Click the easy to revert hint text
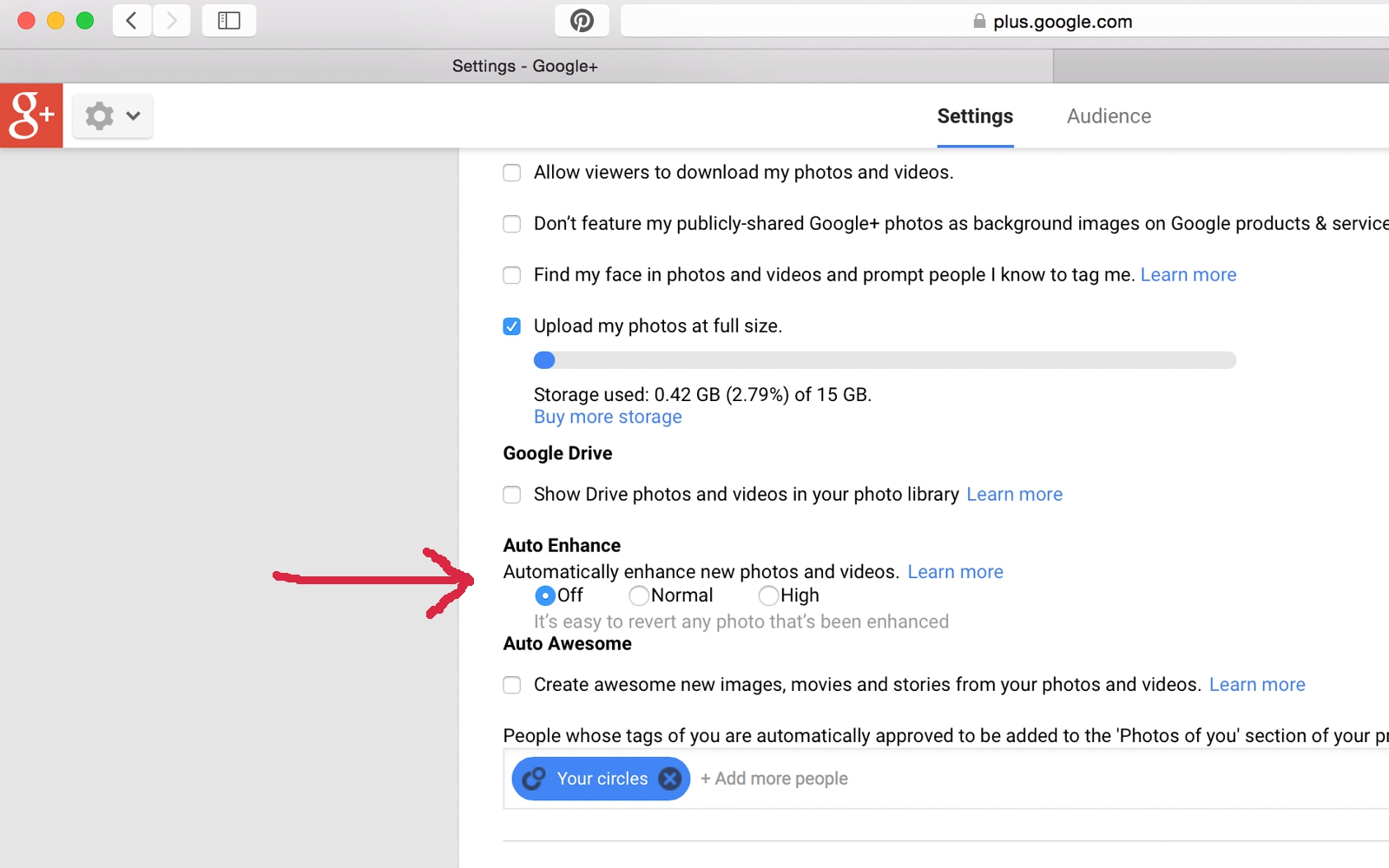The width and height of the screenshot is (1389, 868). click(741, 621)
